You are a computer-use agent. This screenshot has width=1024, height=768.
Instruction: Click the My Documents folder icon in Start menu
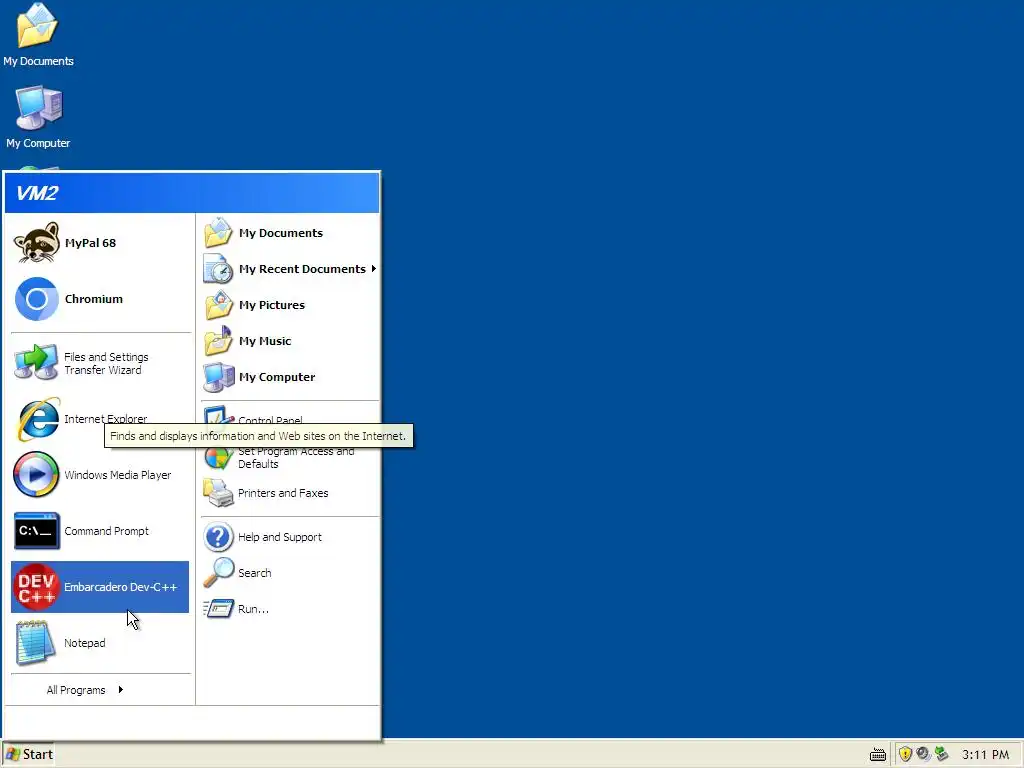[218, 232]
